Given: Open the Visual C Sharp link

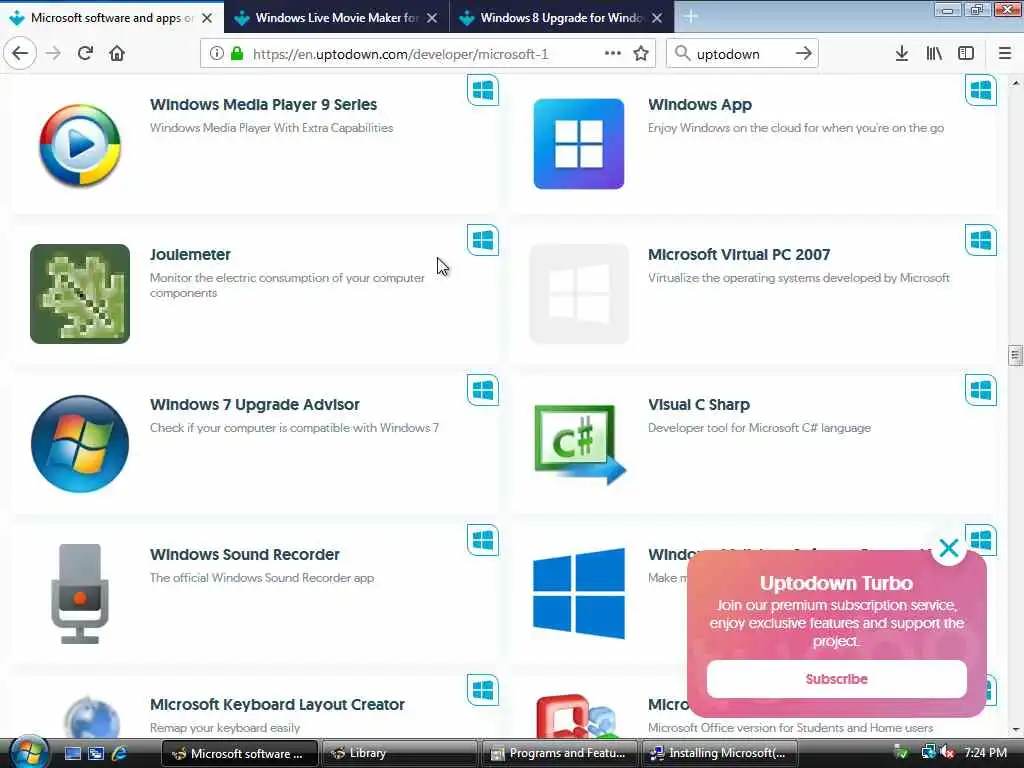Looking at the screenshot, I should click(699, 405).
